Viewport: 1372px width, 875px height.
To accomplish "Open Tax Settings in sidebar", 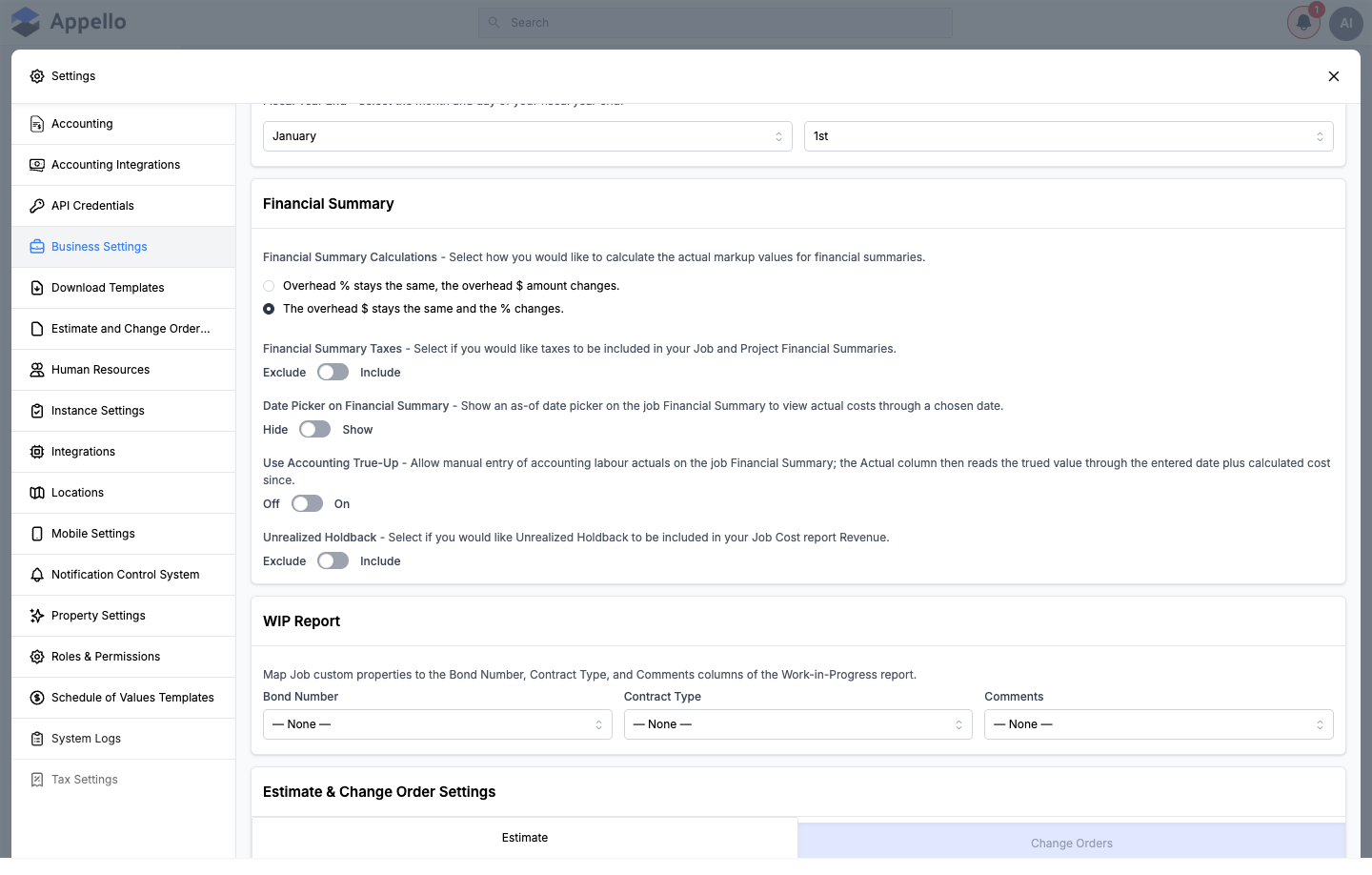I will click(124, 780).
